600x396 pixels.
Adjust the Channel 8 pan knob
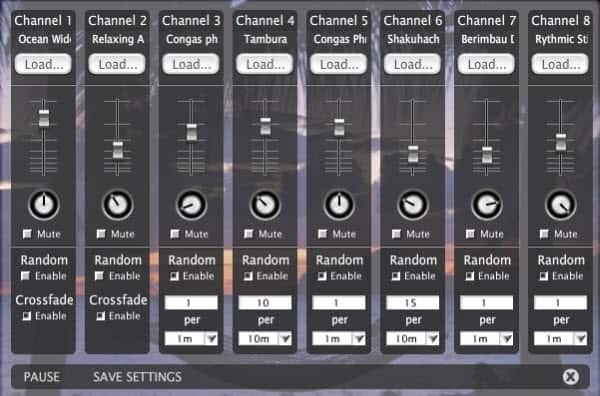(561, 205)
